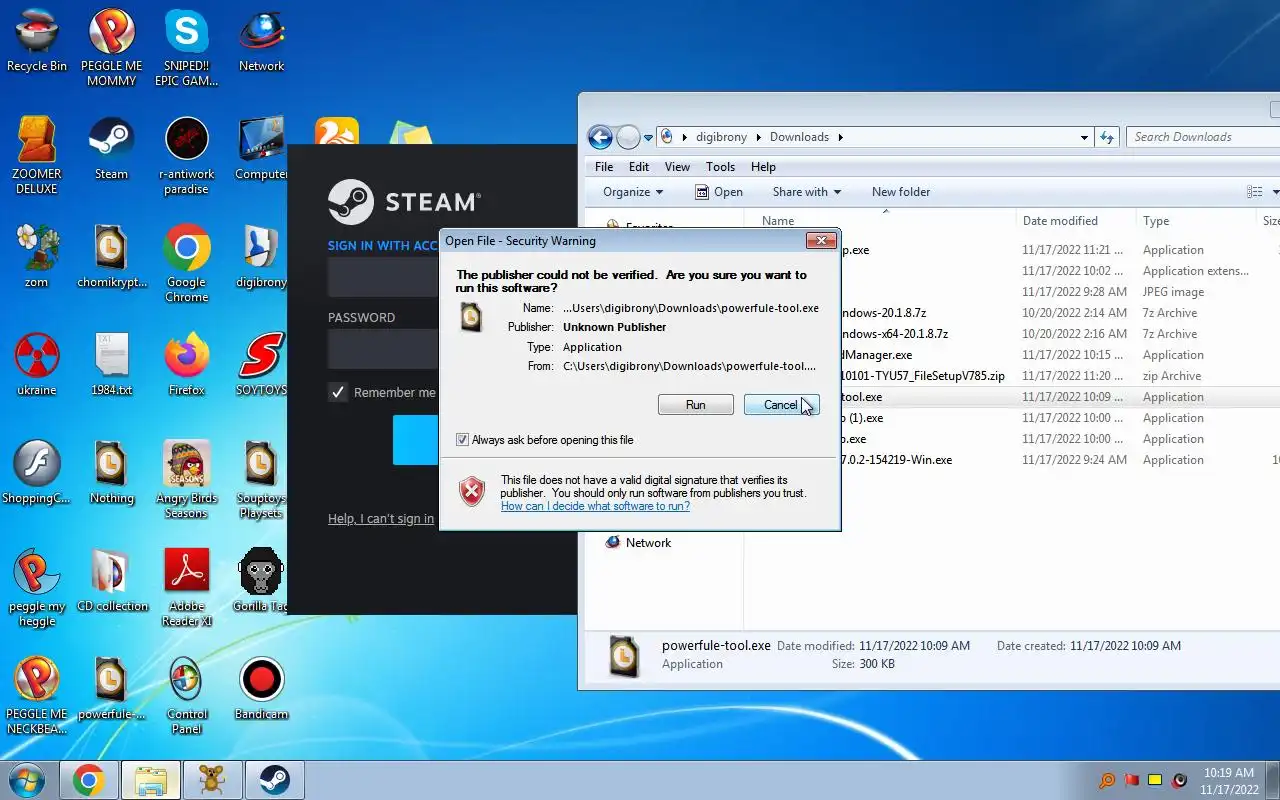Open PEGGLE ME NECKBEA... desktop icon
This screenshot has height=800, width=1280.
click(37, 695)
